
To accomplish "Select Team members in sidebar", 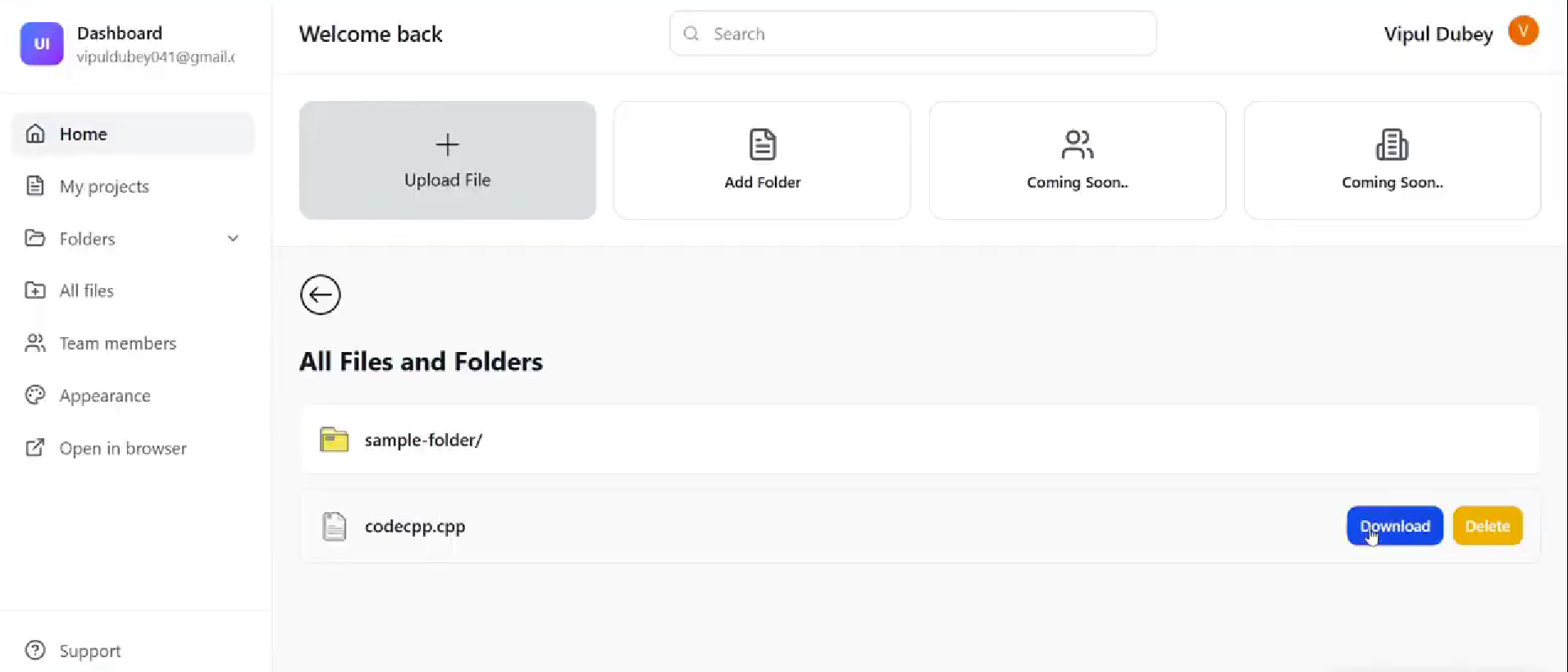I will click(117, 343).
